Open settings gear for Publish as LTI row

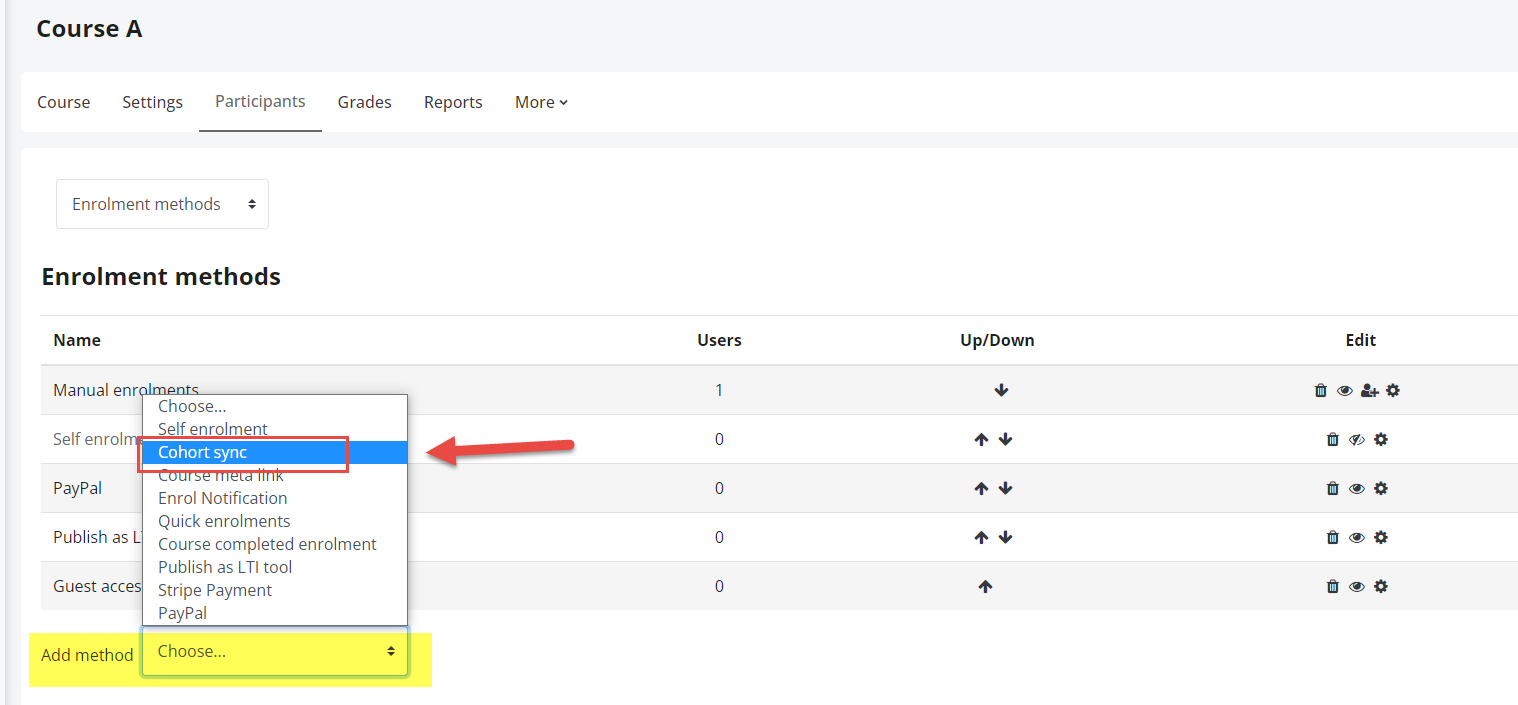[x=1381, y=537]
